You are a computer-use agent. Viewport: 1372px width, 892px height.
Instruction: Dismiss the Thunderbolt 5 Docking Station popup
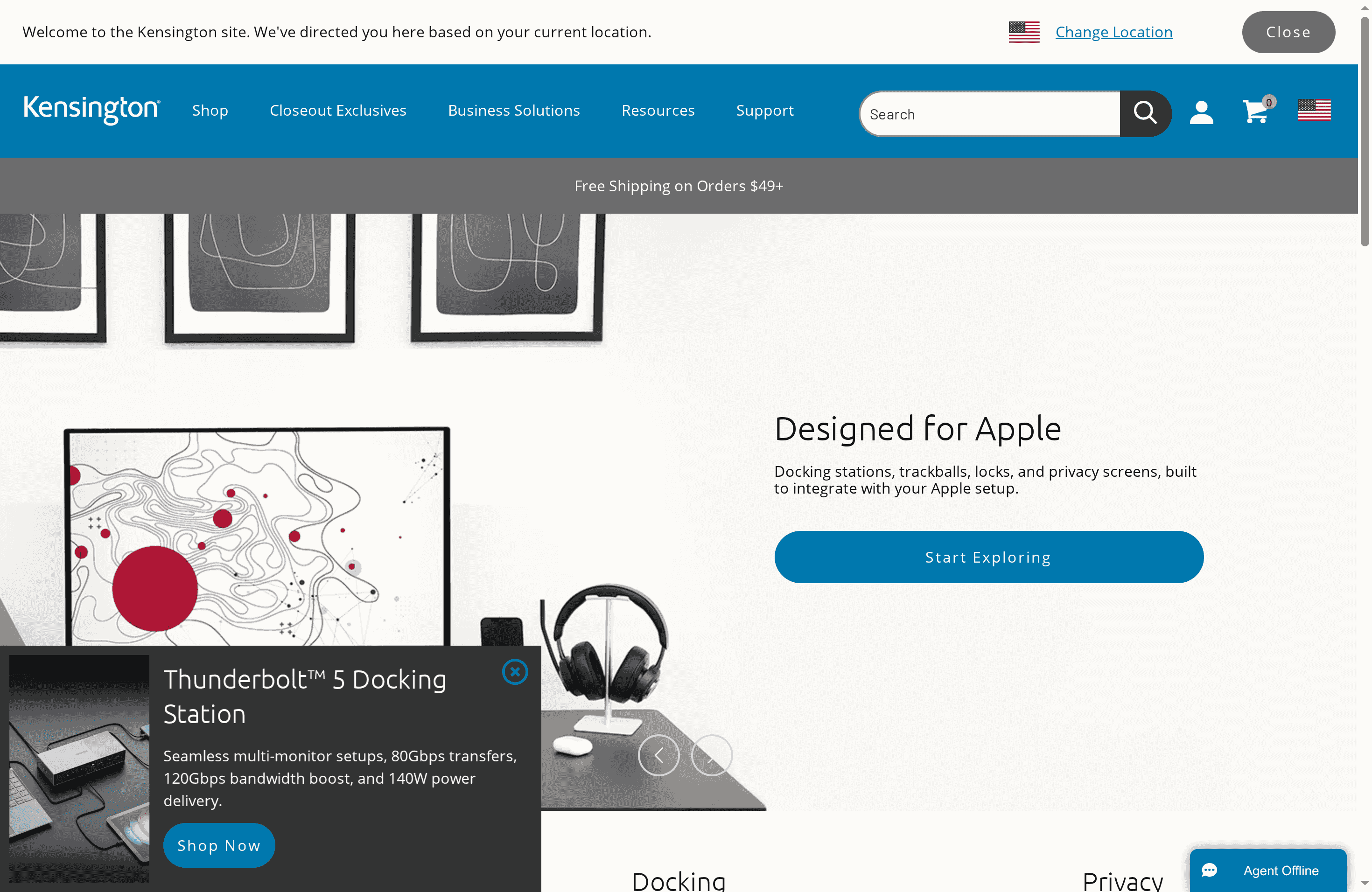coord(515,671)
